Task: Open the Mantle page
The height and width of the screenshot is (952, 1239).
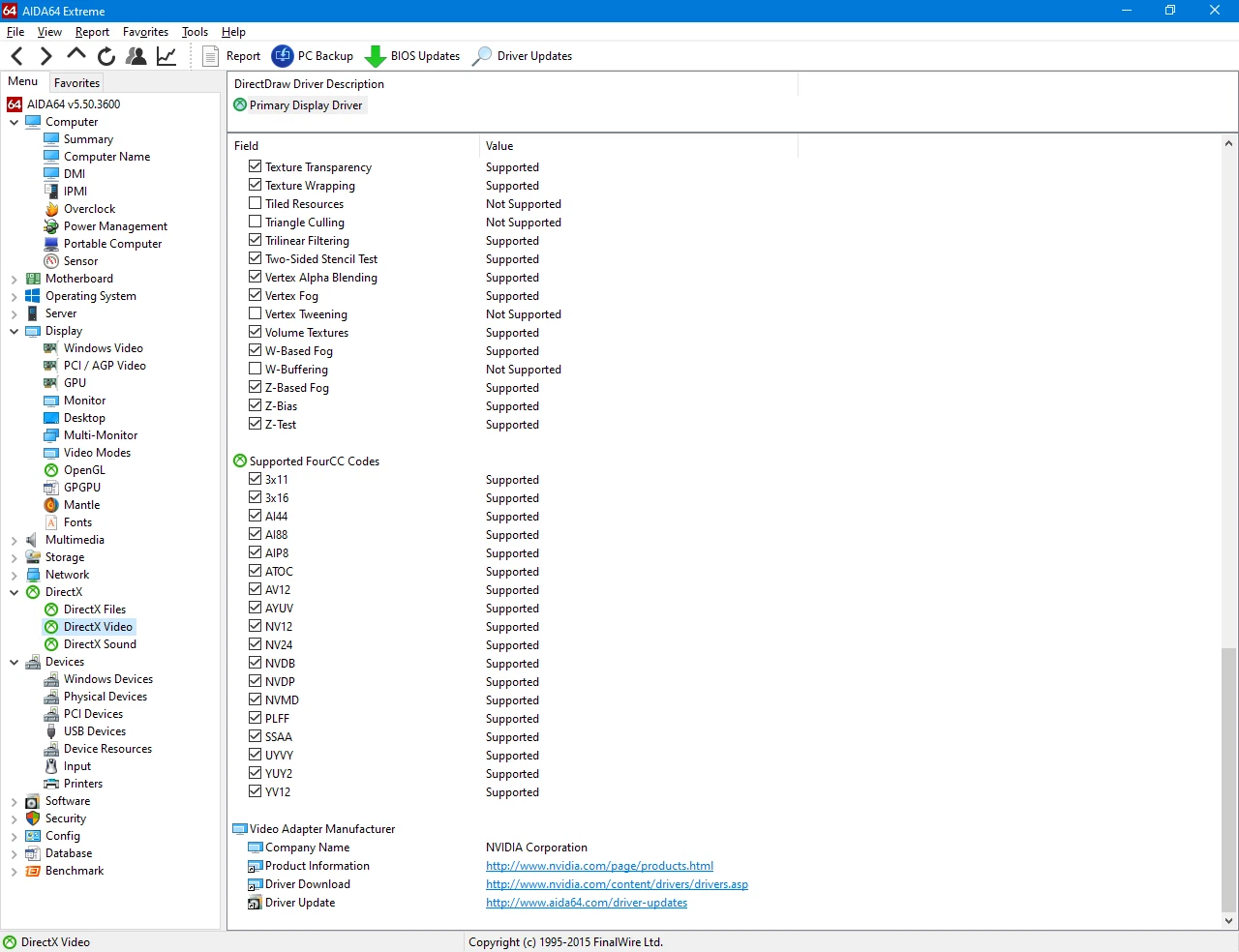Action: (81, 505)
